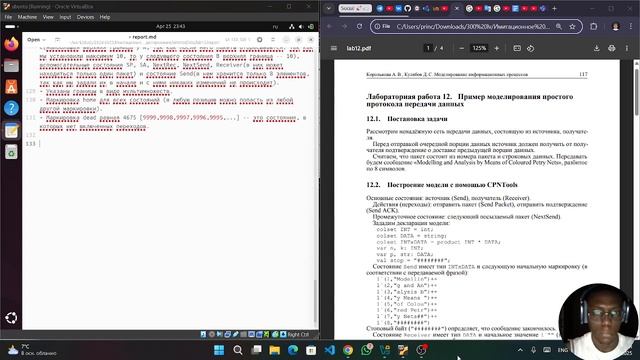Print the PDF document
This screenshot has height=360, width=640.
611,48
